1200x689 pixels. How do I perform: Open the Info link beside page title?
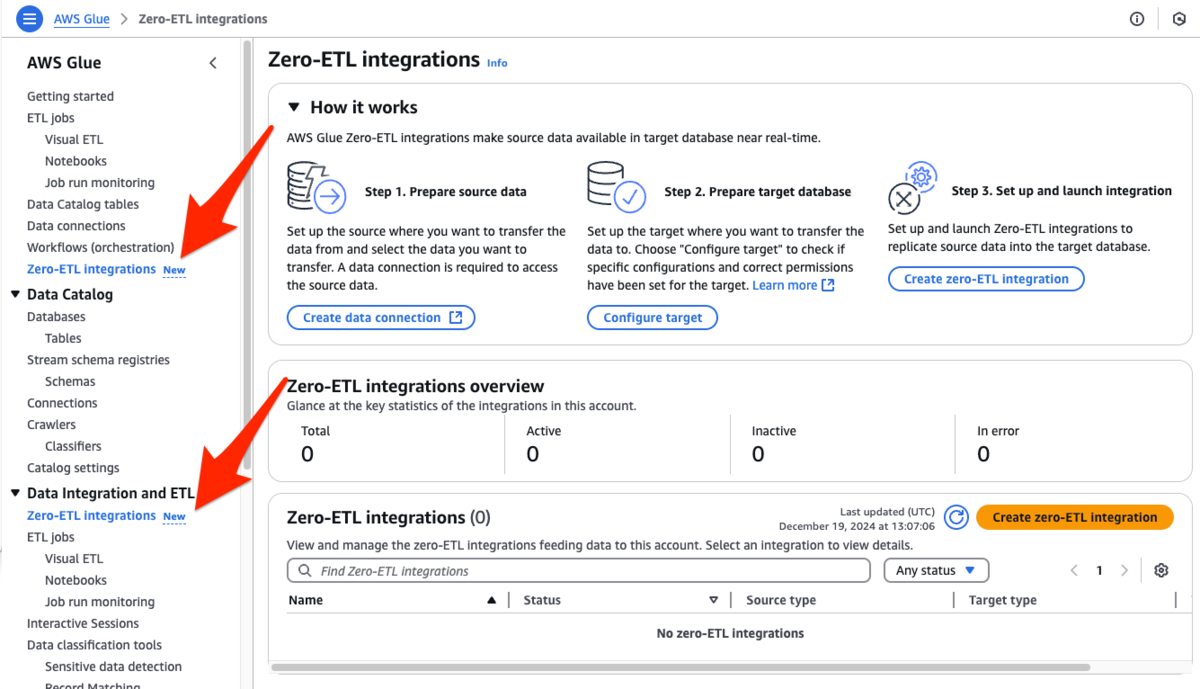coord(497,63)
